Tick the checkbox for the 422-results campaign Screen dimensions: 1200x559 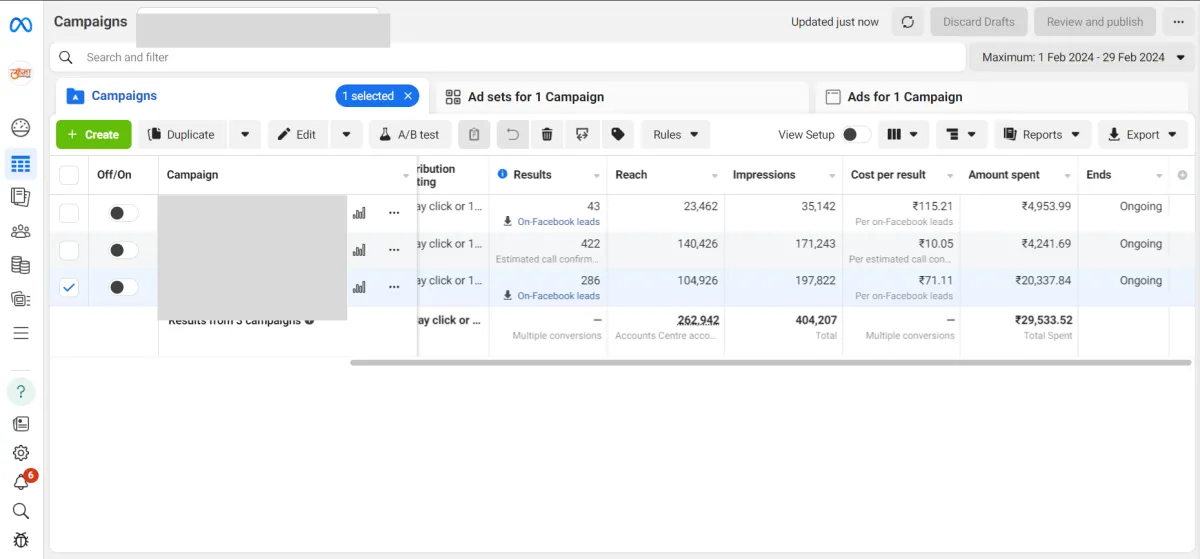(69, 250)
